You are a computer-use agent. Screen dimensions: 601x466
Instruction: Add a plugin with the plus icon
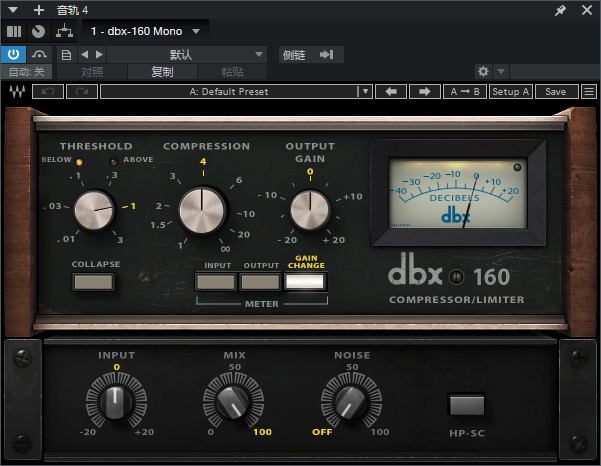point(39,10)
